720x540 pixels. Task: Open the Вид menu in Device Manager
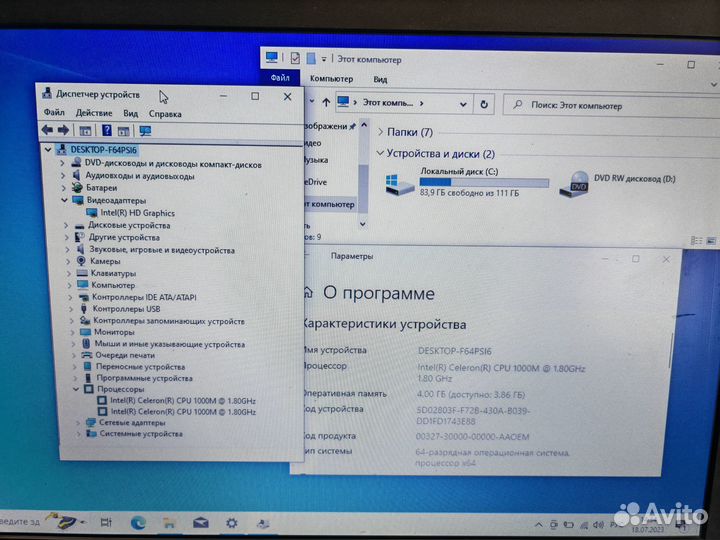(x=130, y=113)
